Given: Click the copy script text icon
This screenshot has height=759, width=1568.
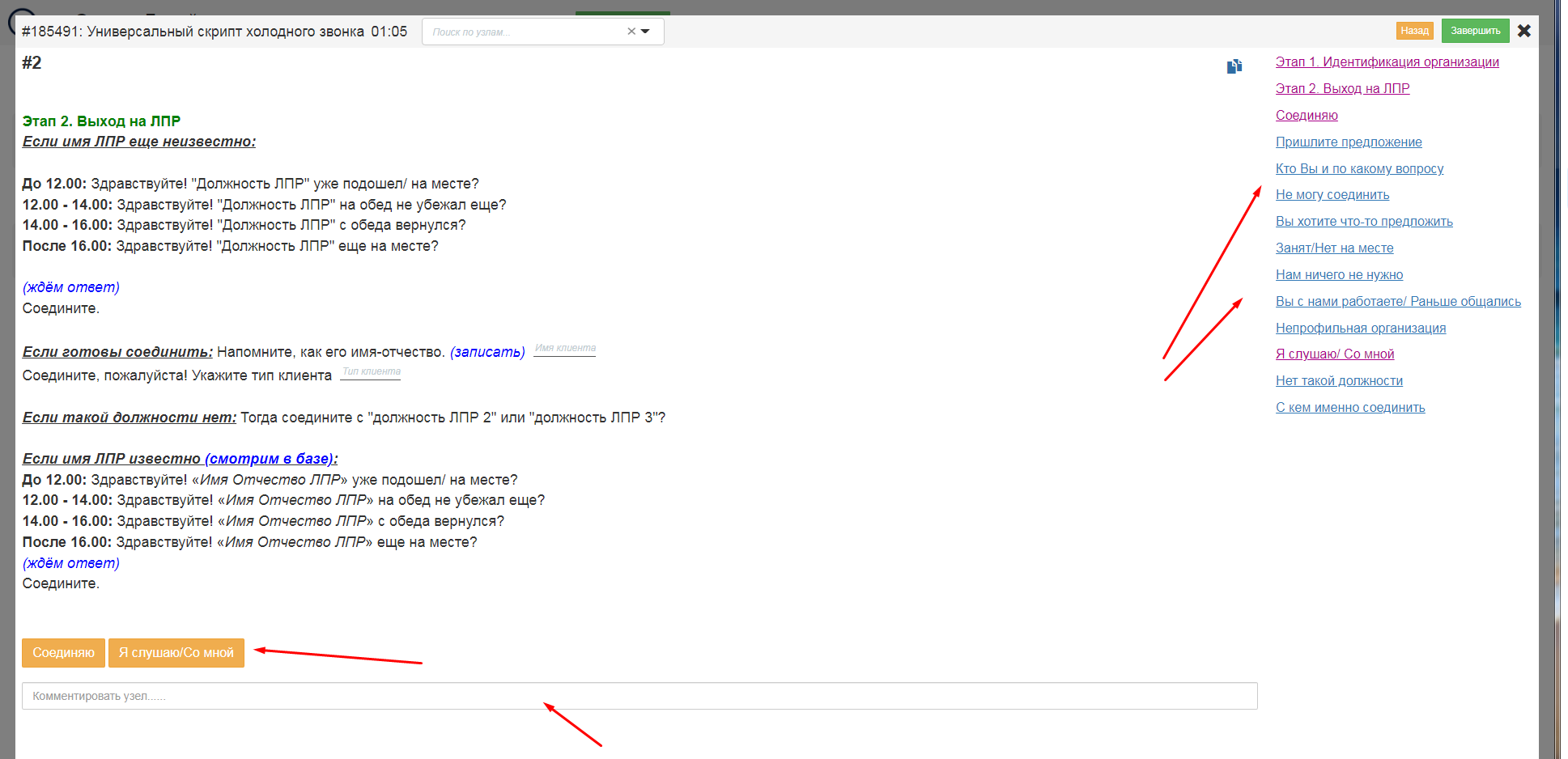Looking at the screenshot, I should [x=1234, y=66].
